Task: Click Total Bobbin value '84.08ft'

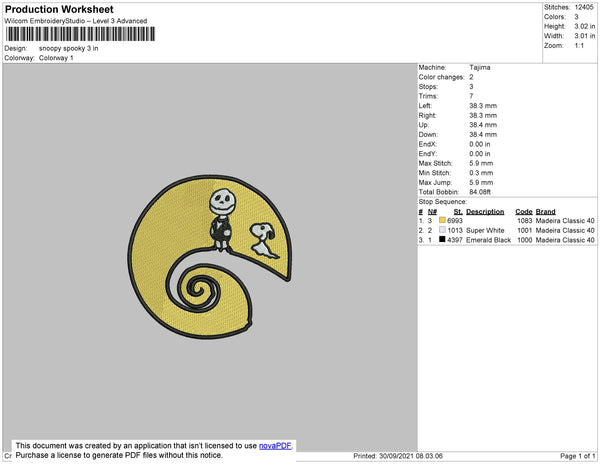Action: 480,192
